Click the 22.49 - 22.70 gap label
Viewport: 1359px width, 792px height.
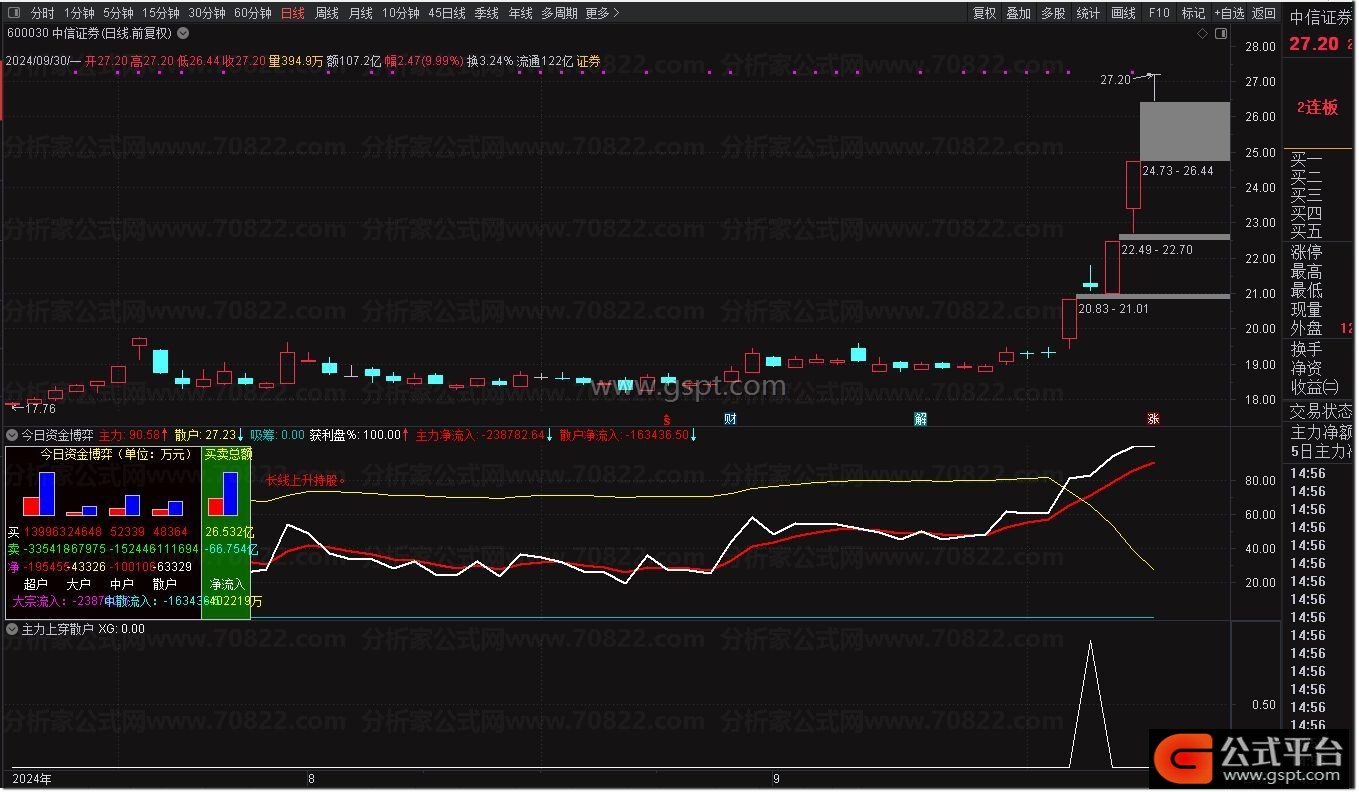pos(1157,250)
